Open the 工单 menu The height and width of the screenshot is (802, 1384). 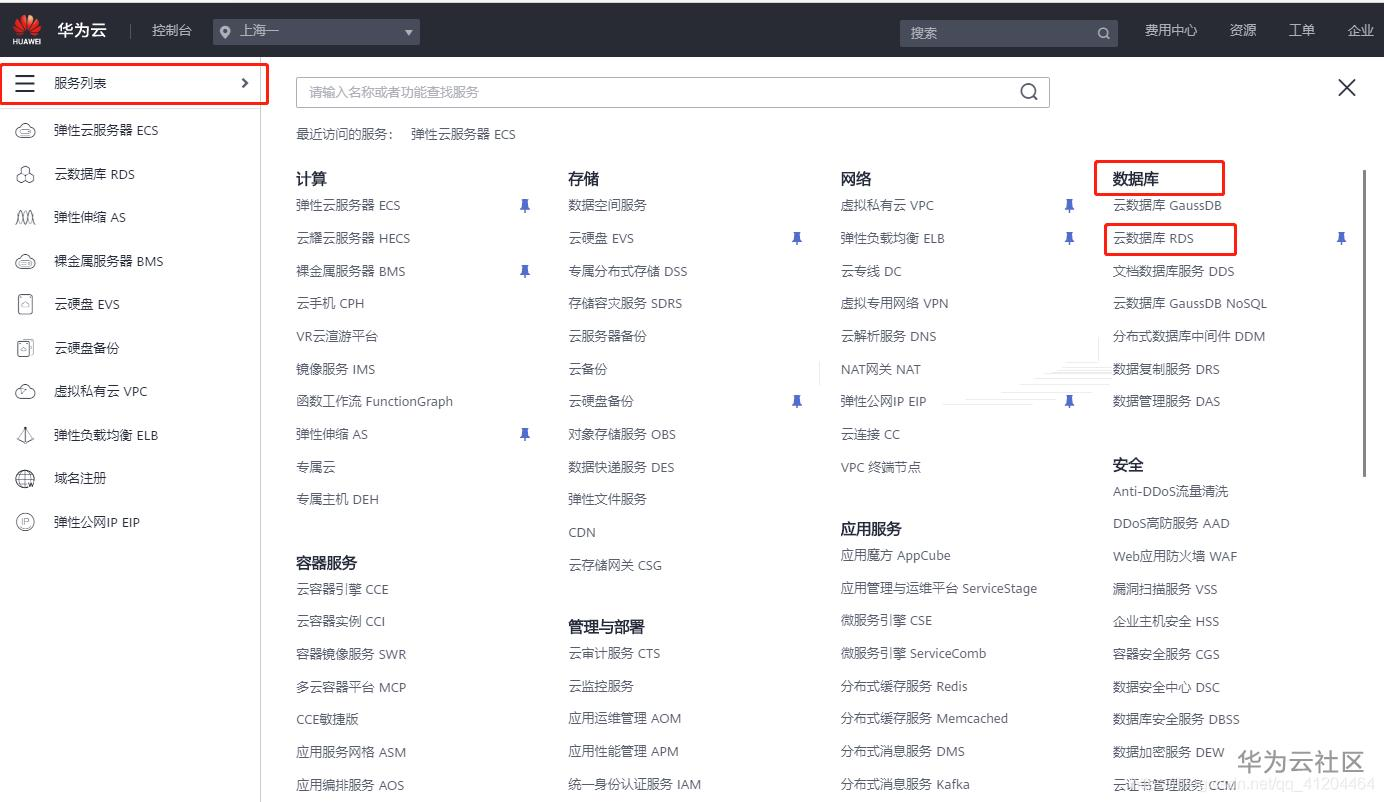[x=1302, y=31]
